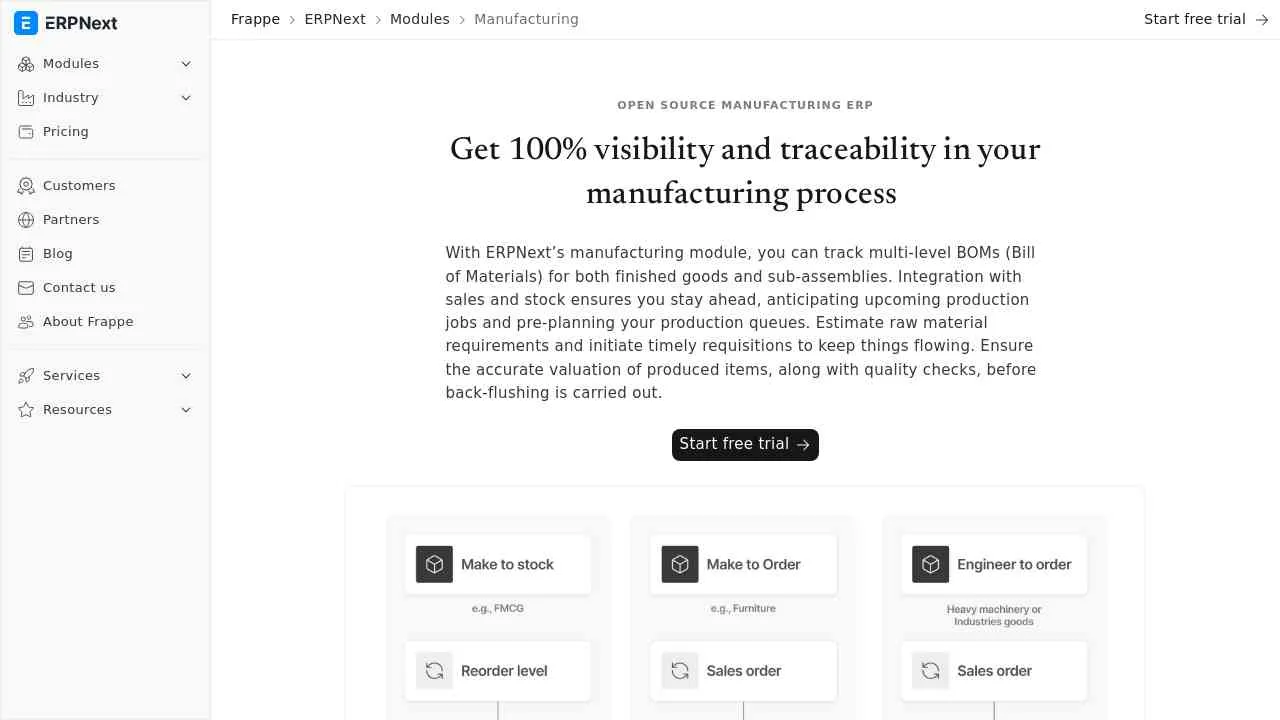Click the Modules cubes icon in sidebar
The image size is (1280, 720).
coord(26,64)
